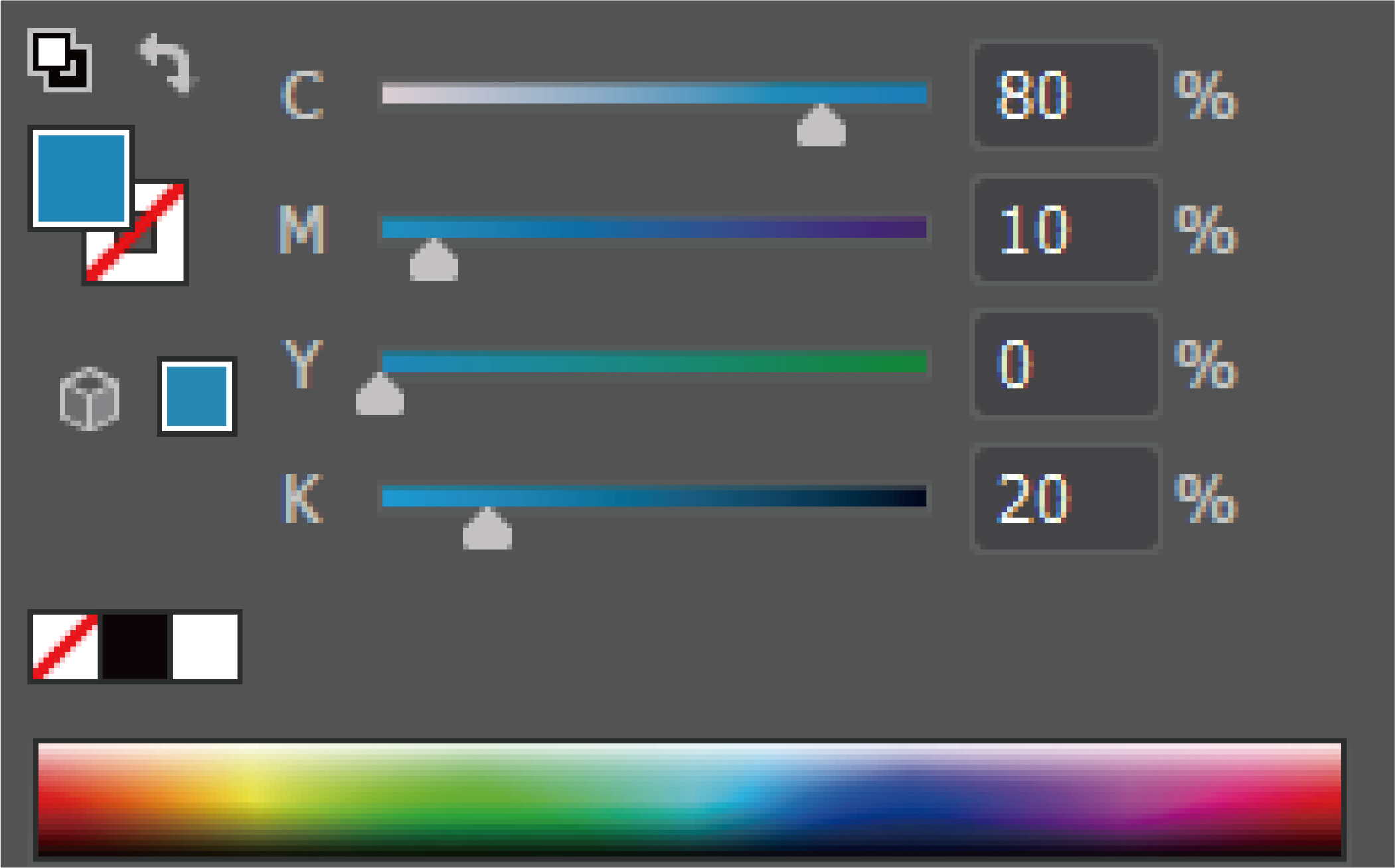Image resolution: width=1395 pixels, height=868 pixels.
Task: Click the Magenta value field showing 10
Action: [1066, 230]
